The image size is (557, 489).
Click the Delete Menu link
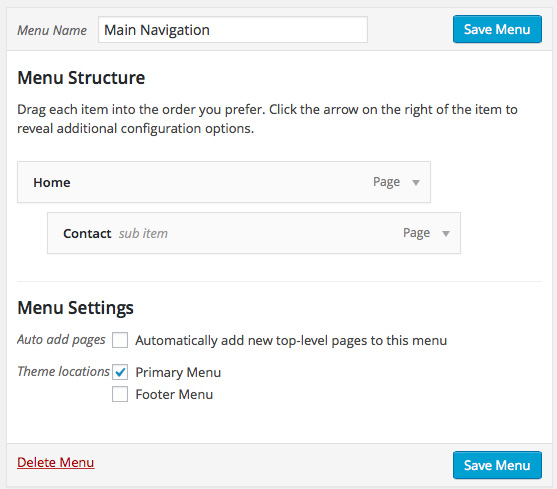click(x=55, y=462)
